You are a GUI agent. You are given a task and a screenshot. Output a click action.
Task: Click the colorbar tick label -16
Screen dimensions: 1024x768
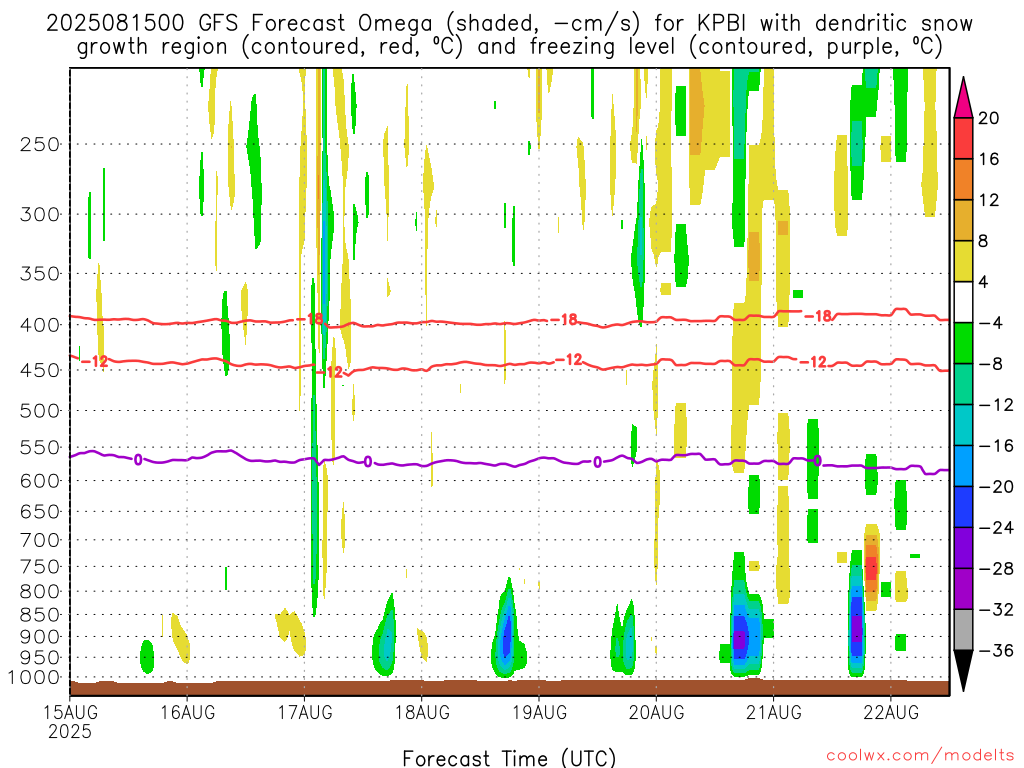click(997, 446)
